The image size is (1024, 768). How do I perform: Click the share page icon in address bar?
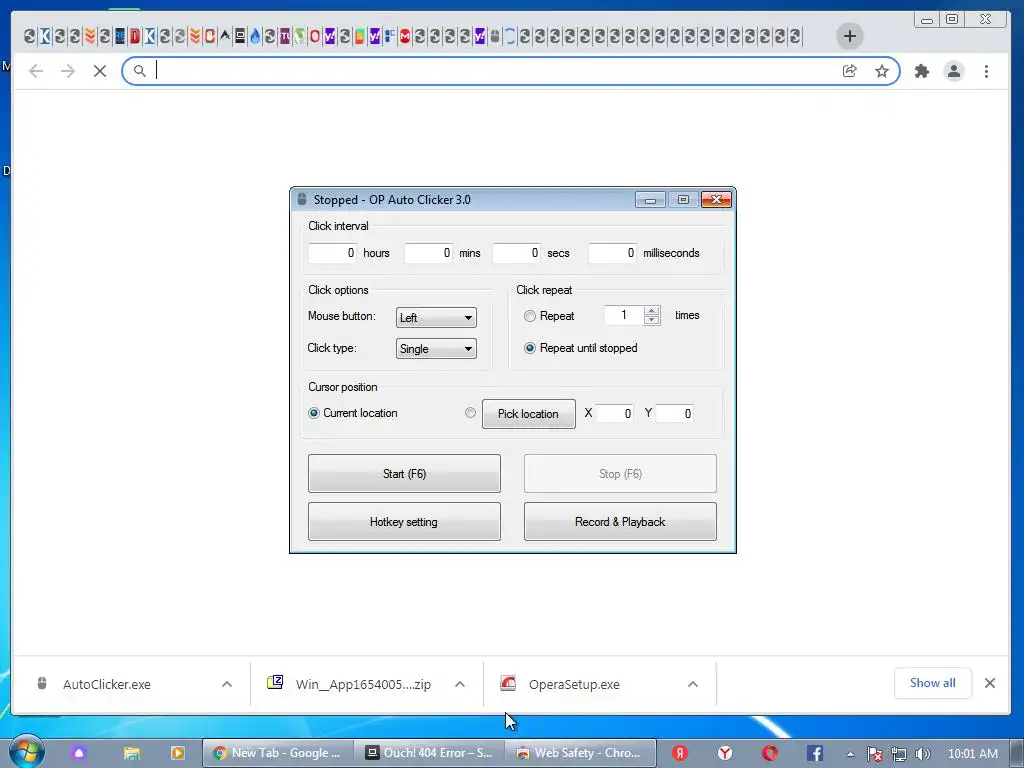click(x=850, y=71)
